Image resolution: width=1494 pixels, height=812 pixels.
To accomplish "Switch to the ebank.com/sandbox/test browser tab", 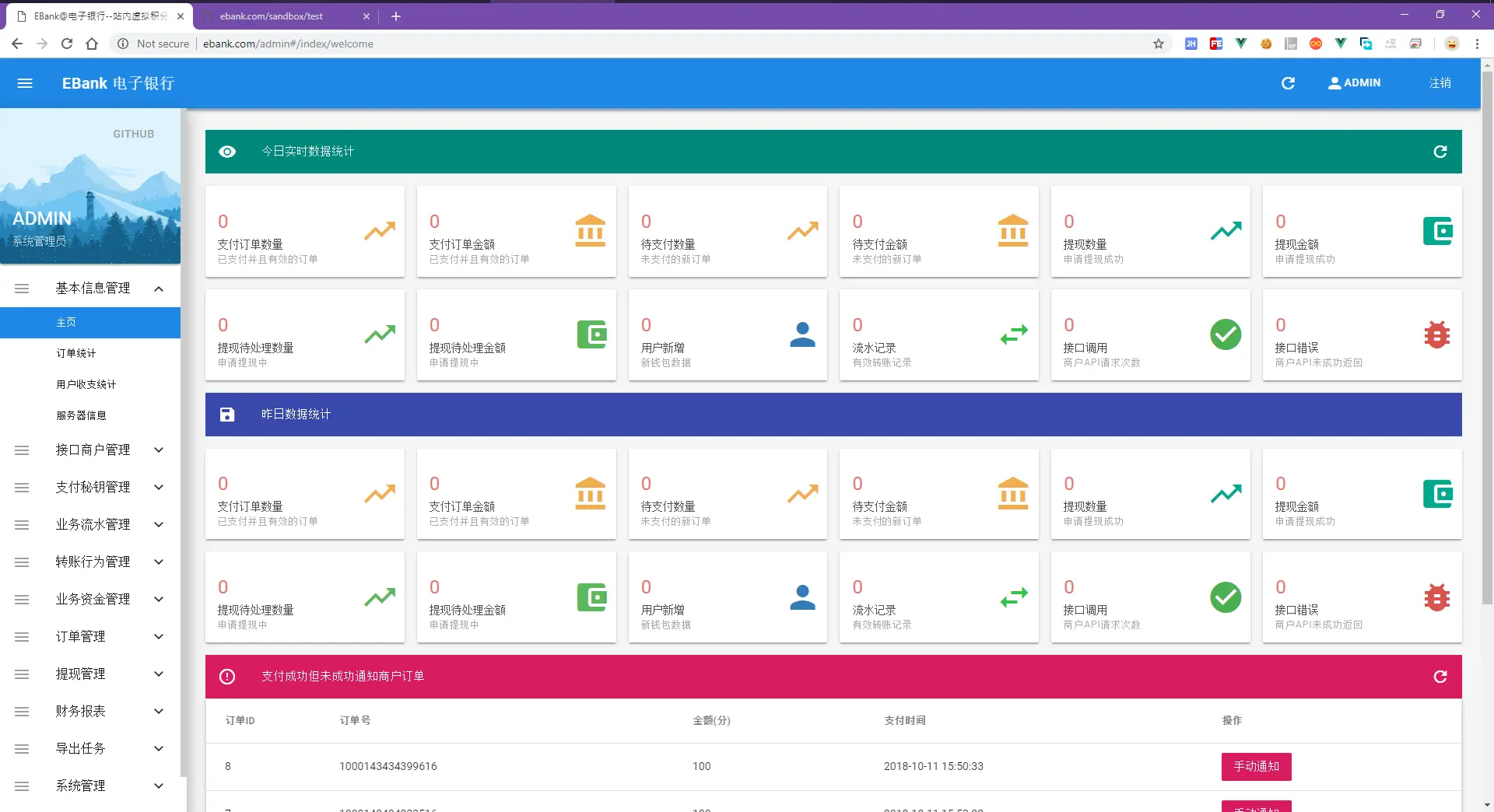I will click(285, 16).
